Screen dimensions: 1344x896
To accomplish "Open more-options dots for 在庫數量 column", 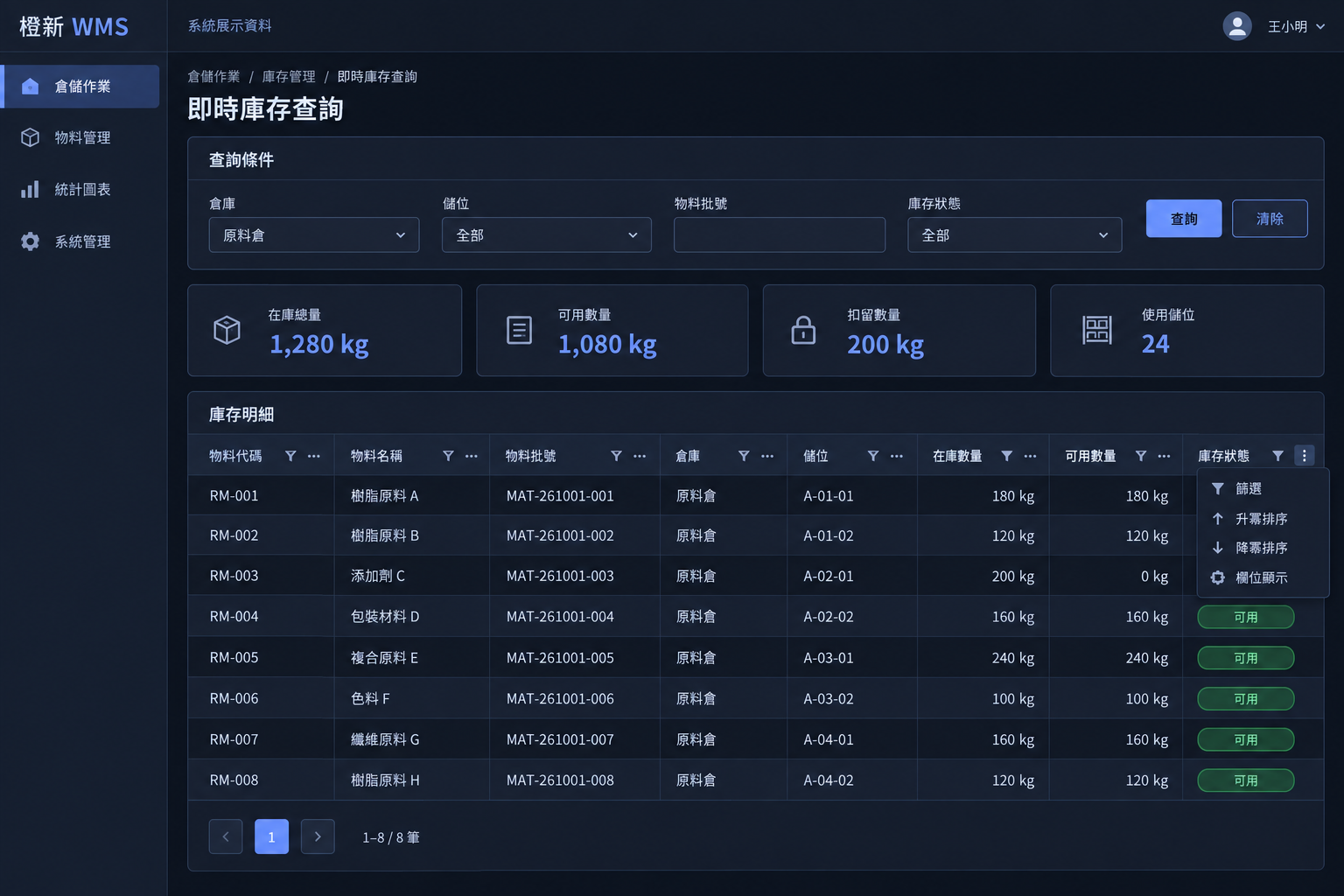I will coord(1030,456).
